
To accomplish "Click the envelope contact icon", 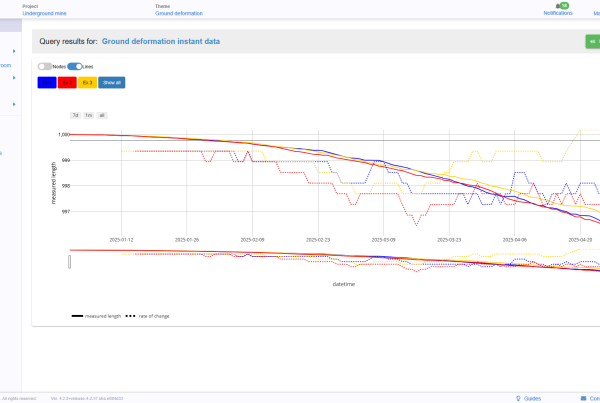I will pyautogui.click(x=583, y=397).
